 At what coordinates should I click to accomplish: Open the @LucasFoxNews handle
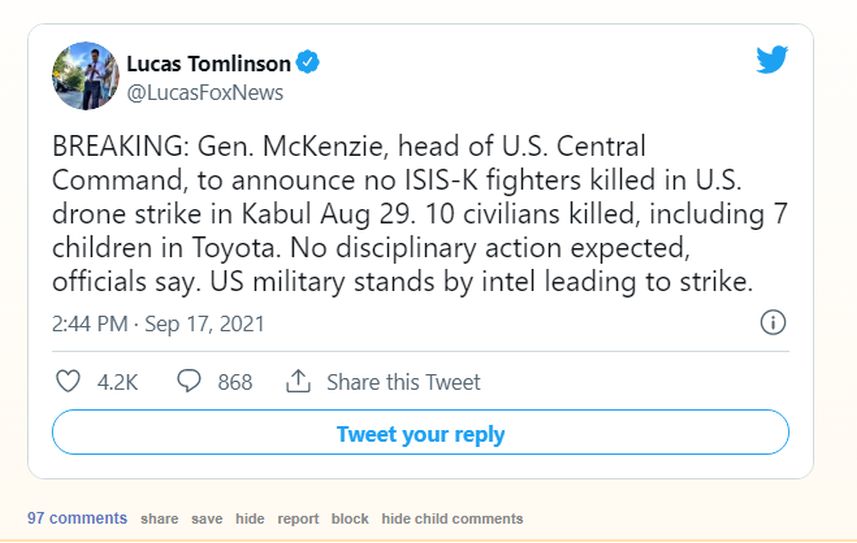pyautogui.click(x=205, y=92)
